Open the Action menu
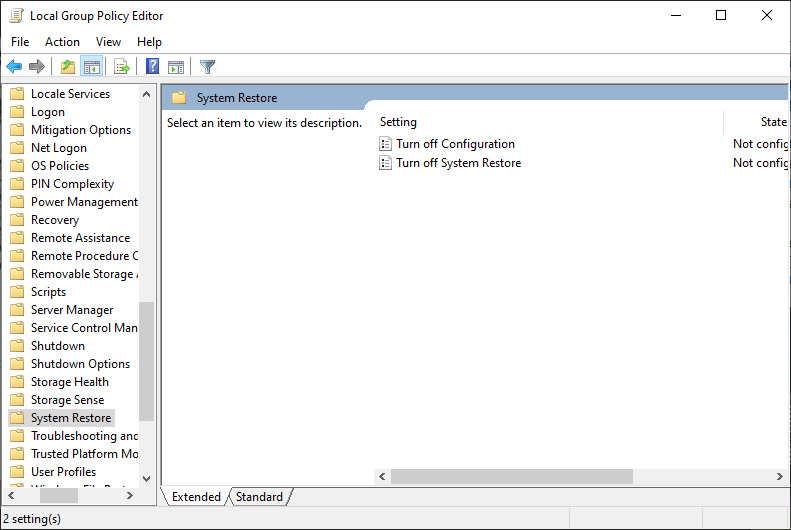The height and width of the screenshot is (530, 791). tap(62, 42)
